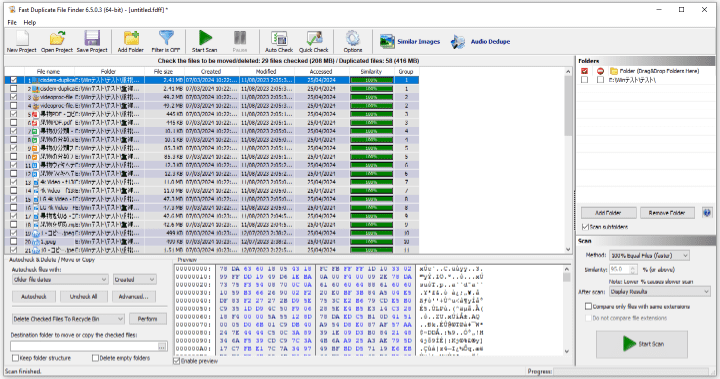Toggle the Enable preview checkbox
This screenshot has width=720, height=379.
(176, 361)
